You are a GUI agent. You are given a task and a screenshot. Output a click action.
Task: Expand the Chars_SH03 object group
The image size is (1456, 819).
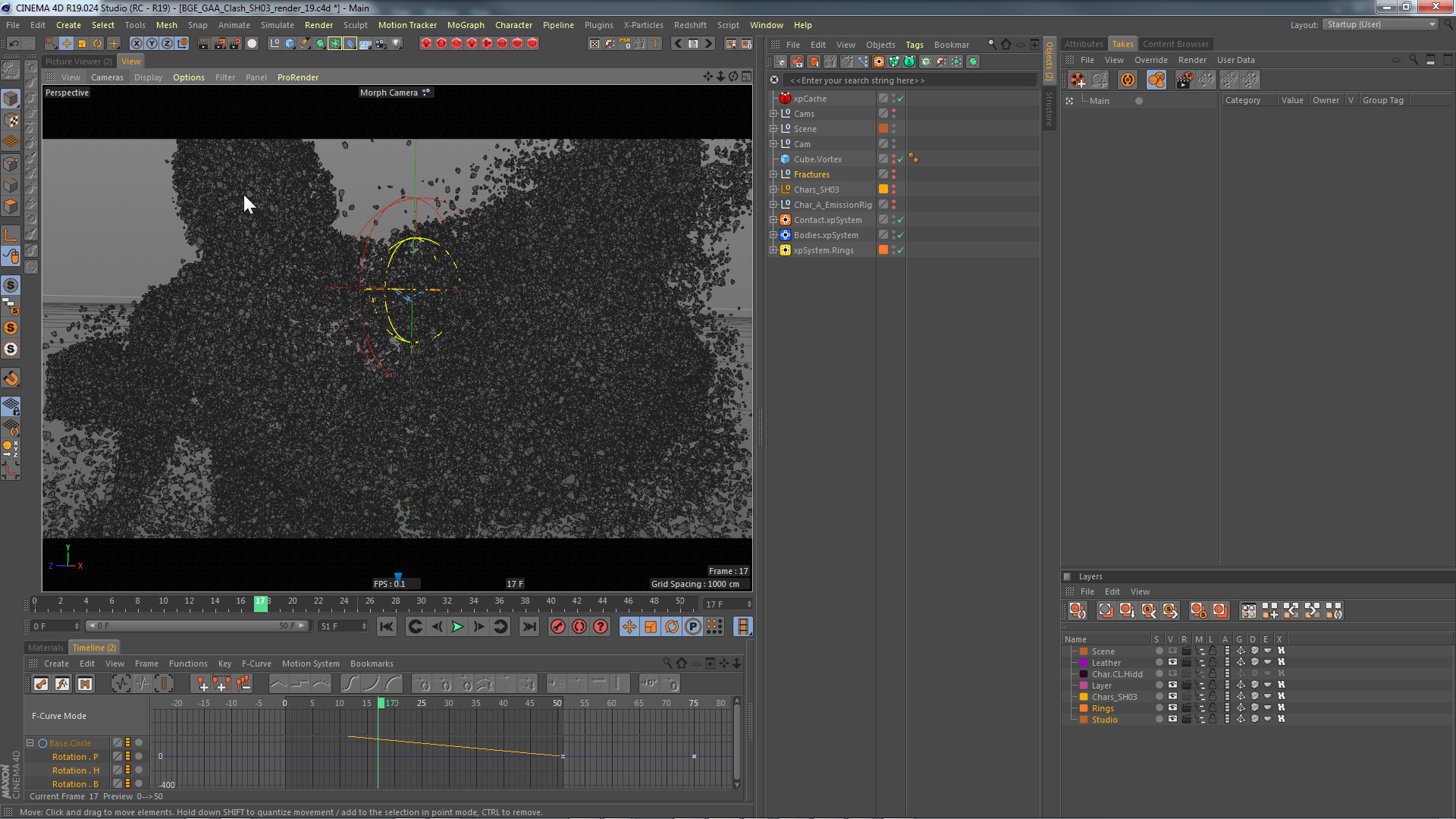(773, 190)
